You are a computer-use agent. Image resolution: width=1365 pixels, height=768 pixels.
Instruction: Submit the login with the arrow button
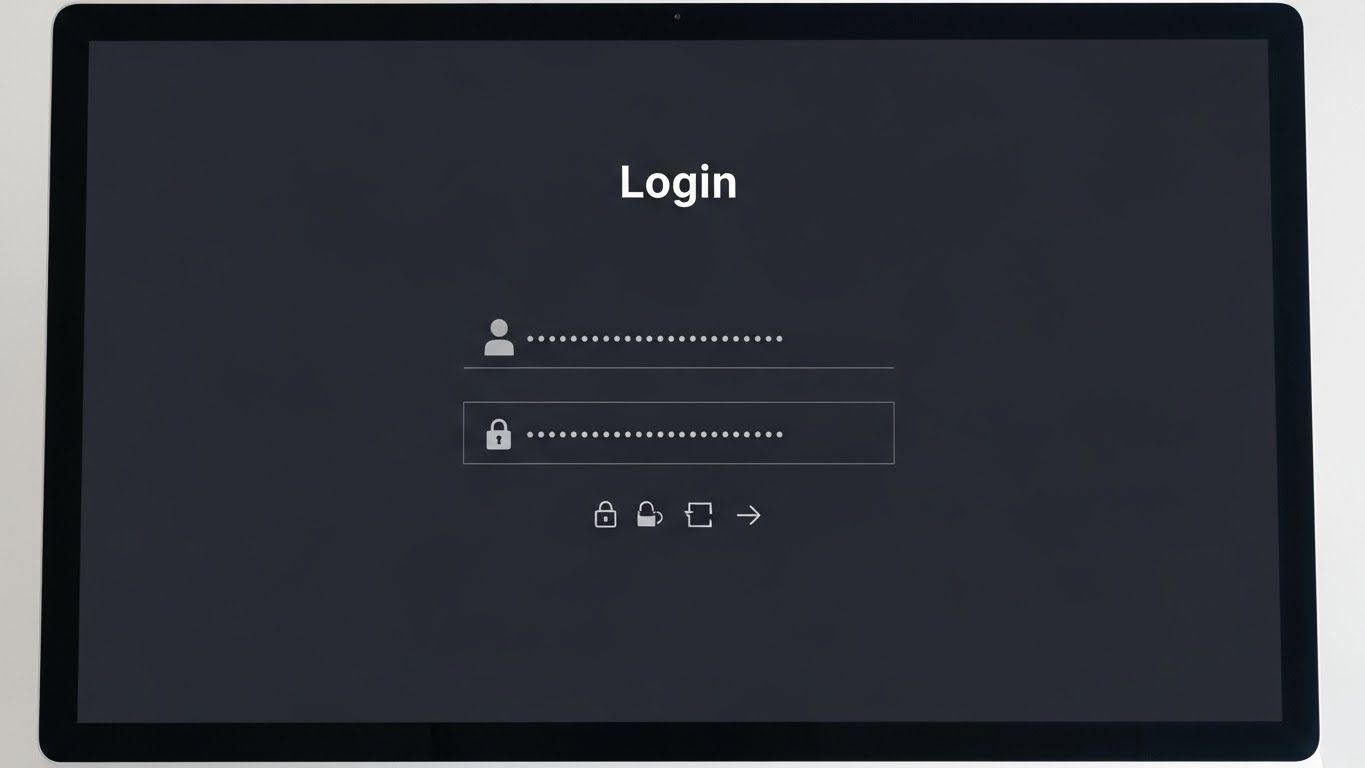click(x=748, y=515)
